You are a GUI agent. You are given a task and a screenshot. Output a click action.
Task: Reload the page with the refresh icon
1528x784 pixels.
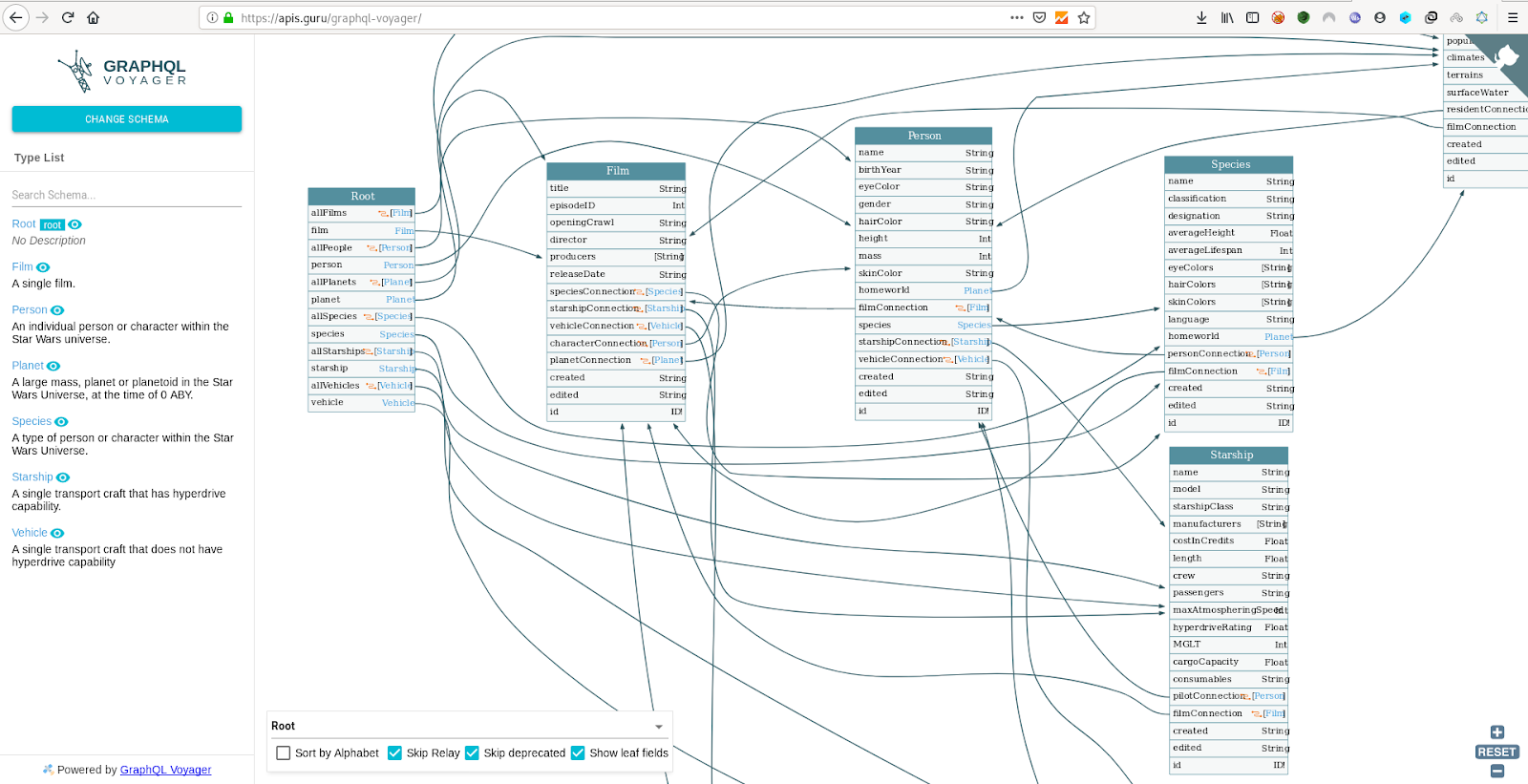tap(68, 17)
